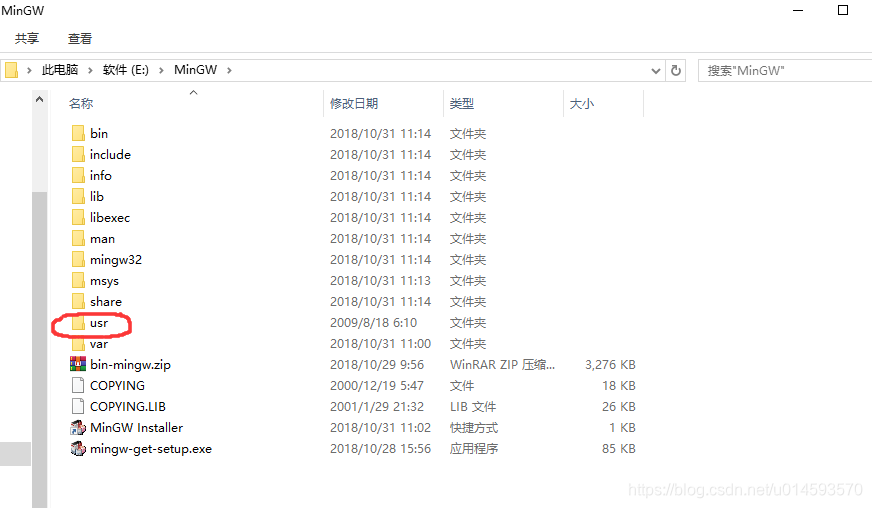872x508 pixels.
Task: Select the msys folder icon
Action: (x=78, y=280)
